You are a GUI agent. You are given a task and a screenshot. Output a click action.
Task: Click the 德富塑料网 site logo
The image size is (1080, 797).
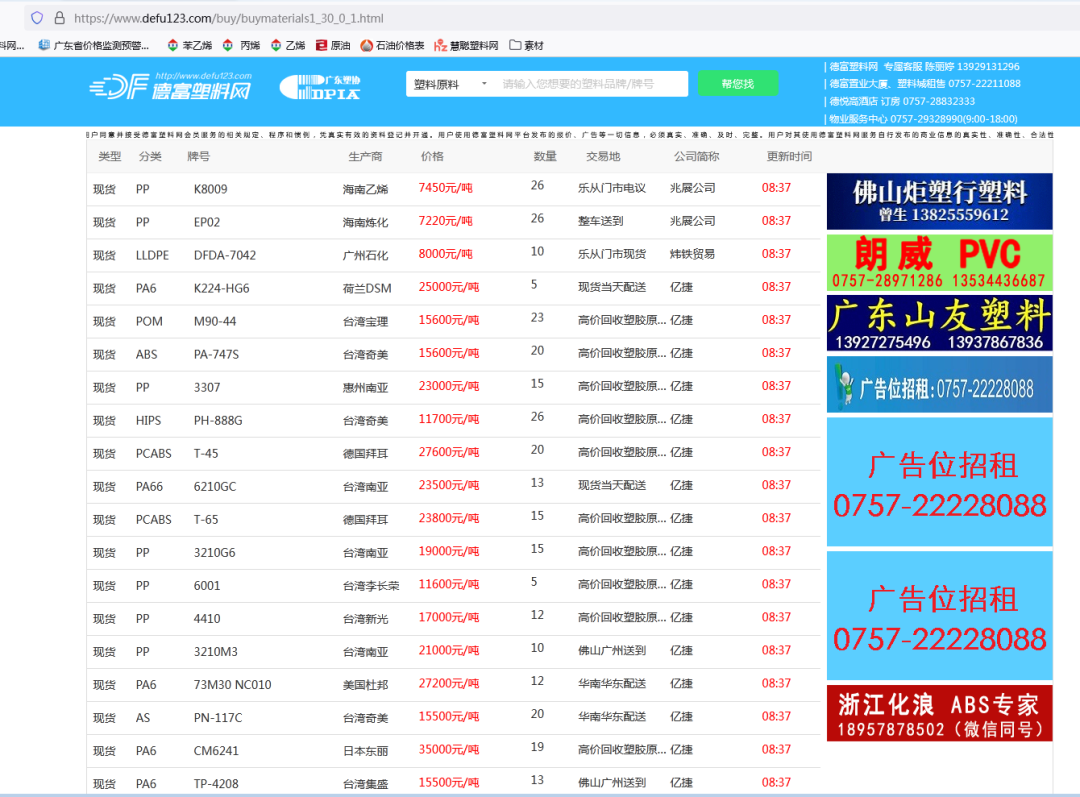point(171,86)
